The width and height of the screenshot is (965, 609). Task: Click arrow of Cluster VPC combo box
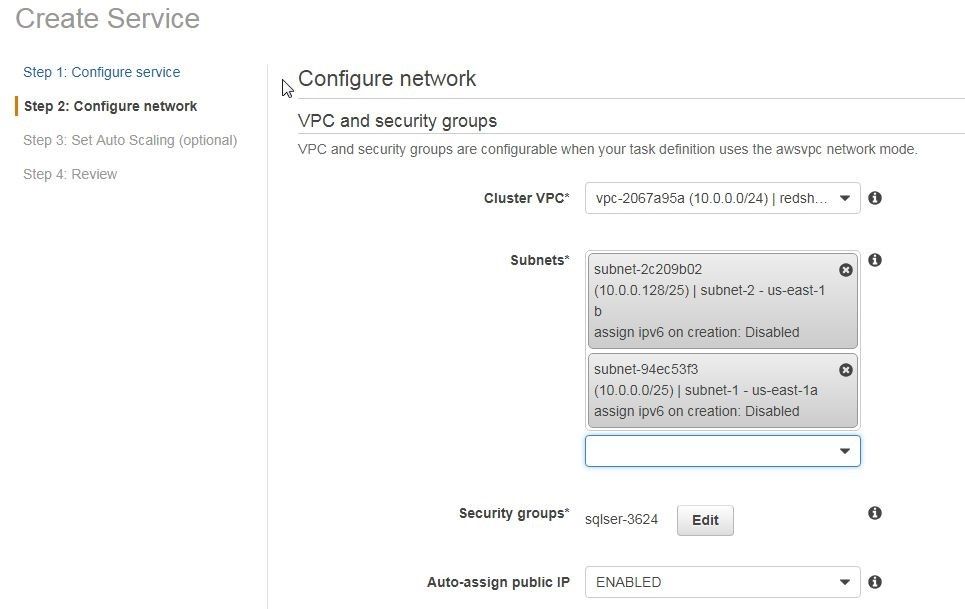pyautogui.click(x=845, y=198)
